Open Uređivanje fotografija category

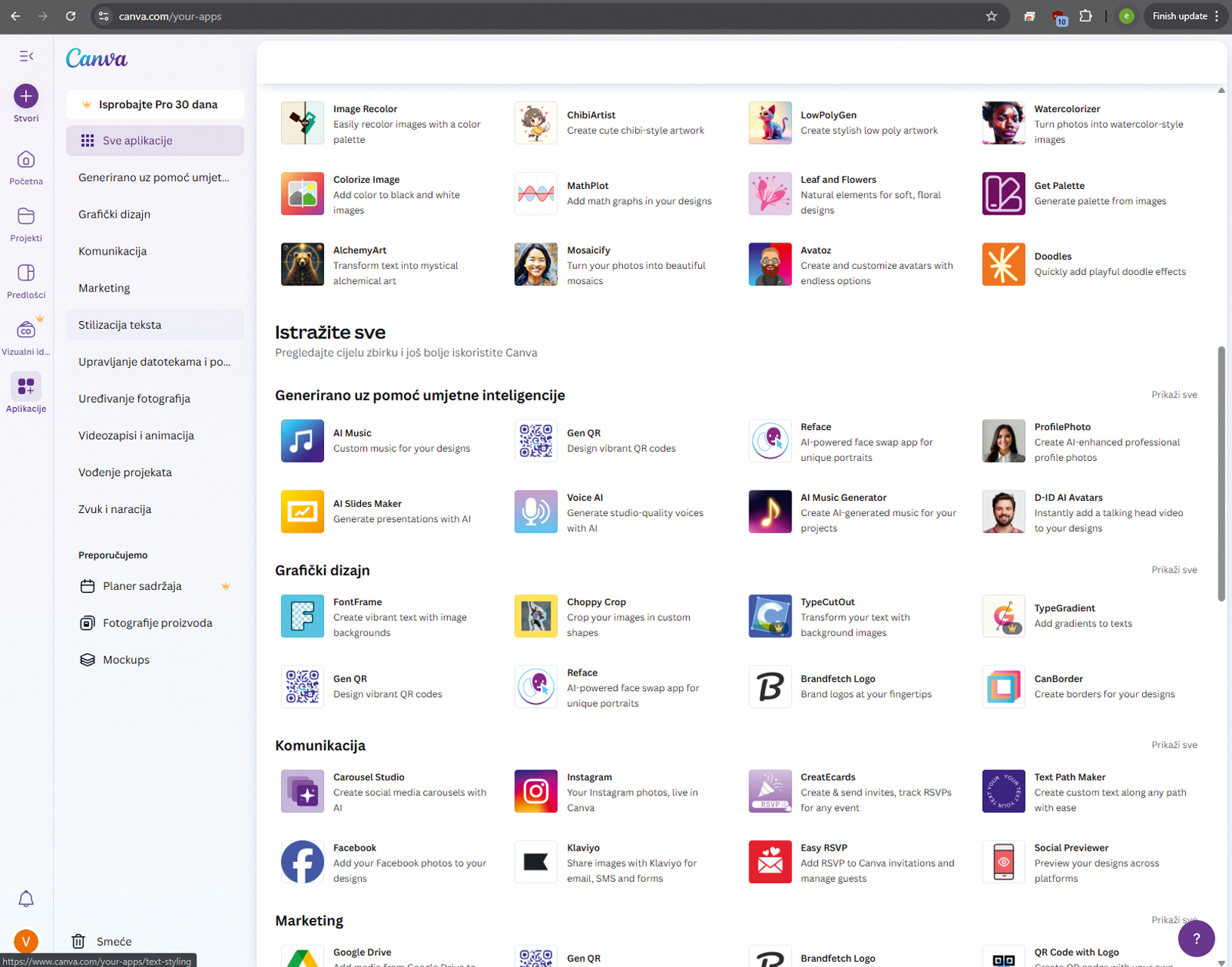point(134,399)
